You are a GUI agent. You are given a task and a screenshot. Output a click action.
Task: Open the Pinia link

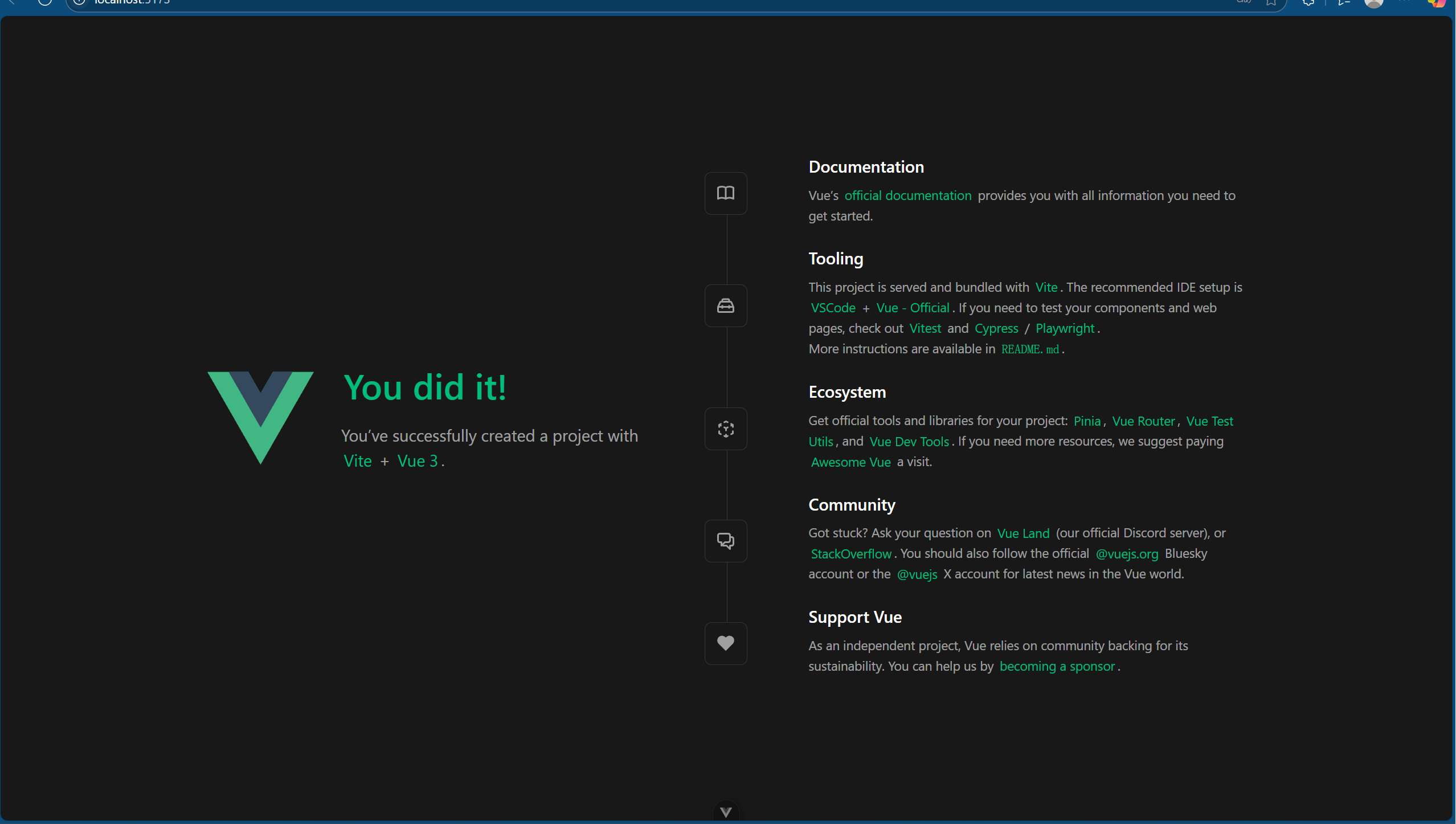click(1087, 421)
